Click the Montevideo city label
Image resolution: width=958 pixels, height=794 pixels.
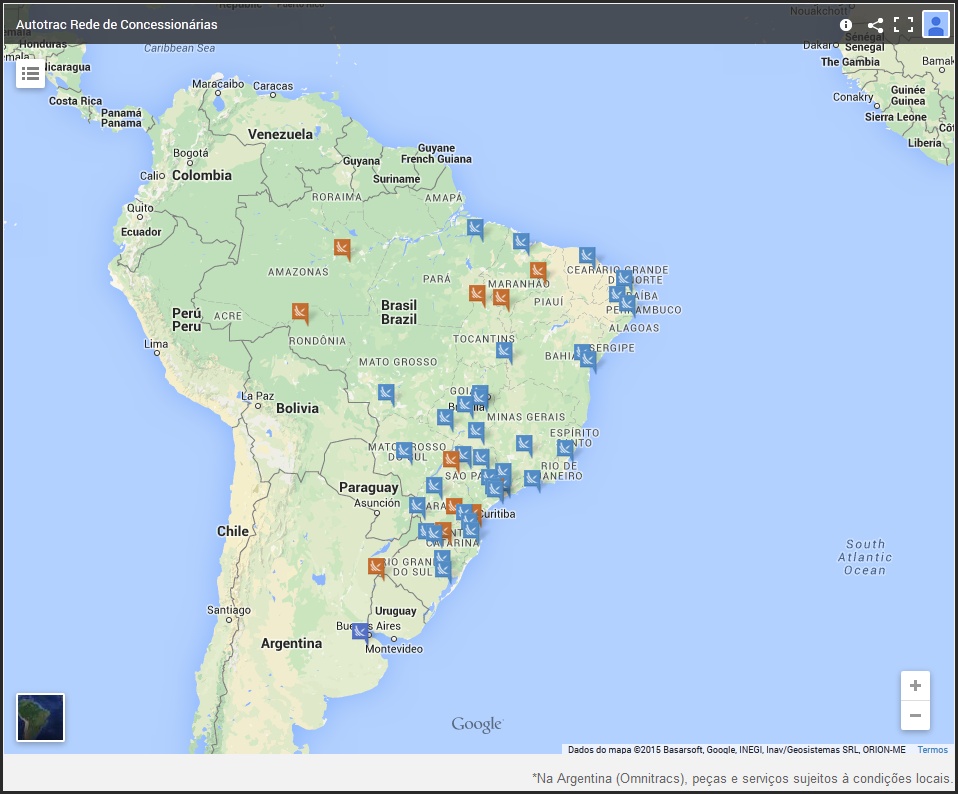[x=394, y=649]
